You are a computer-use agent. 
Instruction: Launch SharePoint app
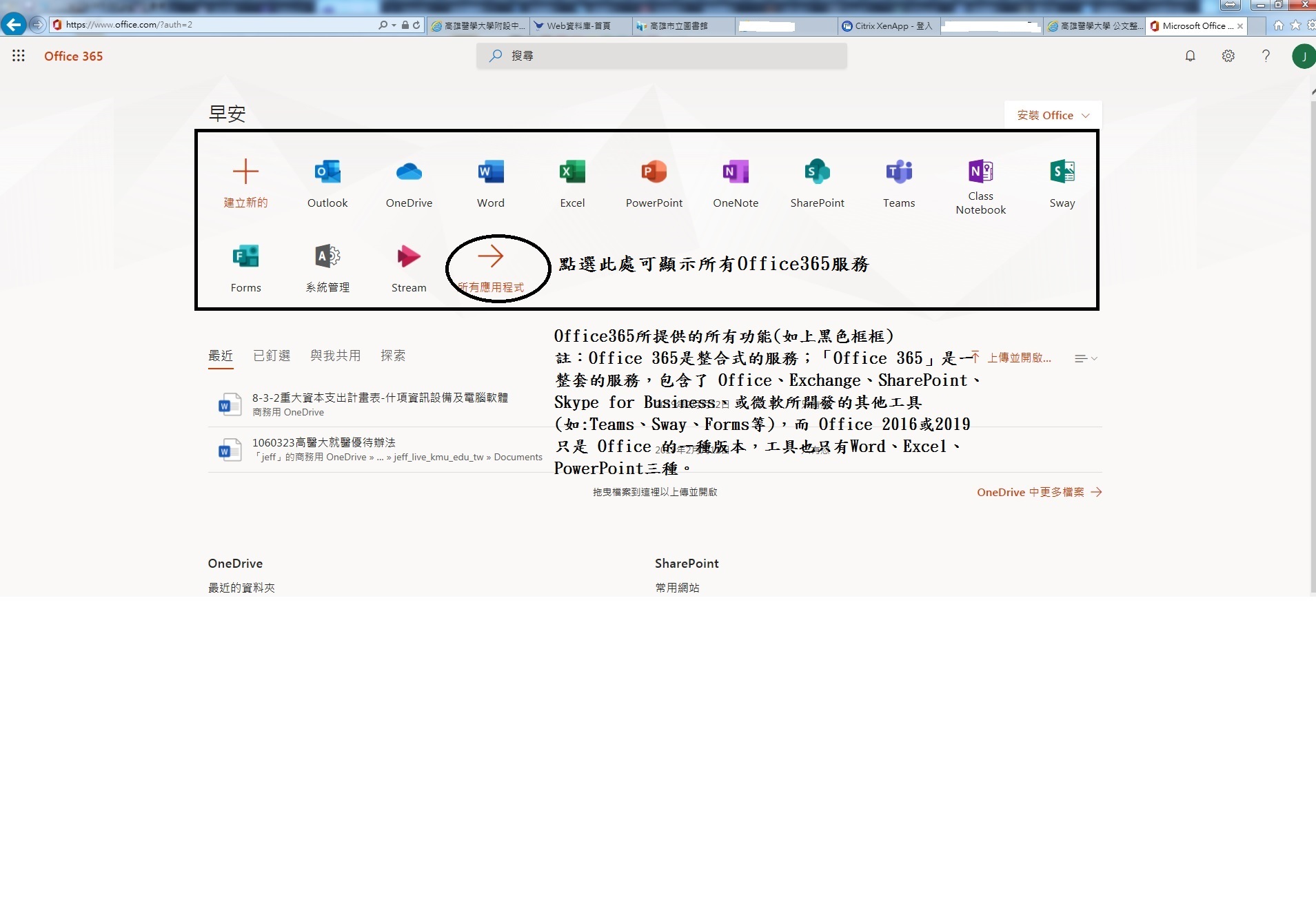click(817, 183)
